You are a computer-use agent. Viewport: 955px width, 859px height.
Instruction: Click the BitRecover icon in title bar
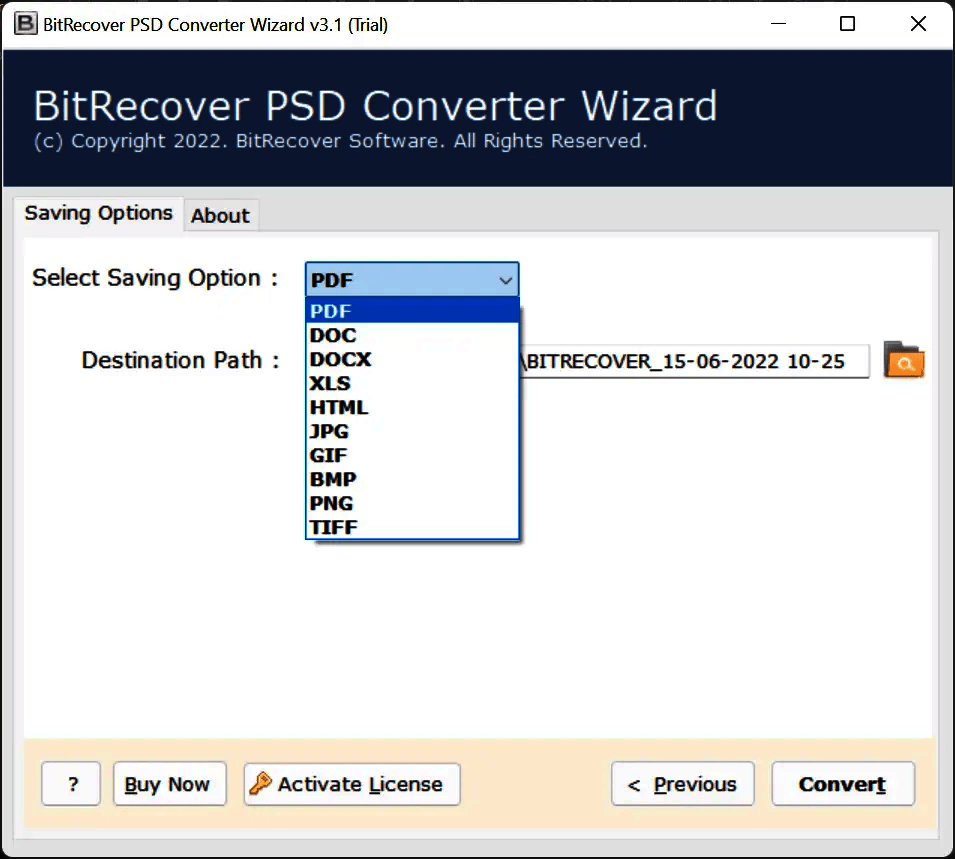click(24, 22)
